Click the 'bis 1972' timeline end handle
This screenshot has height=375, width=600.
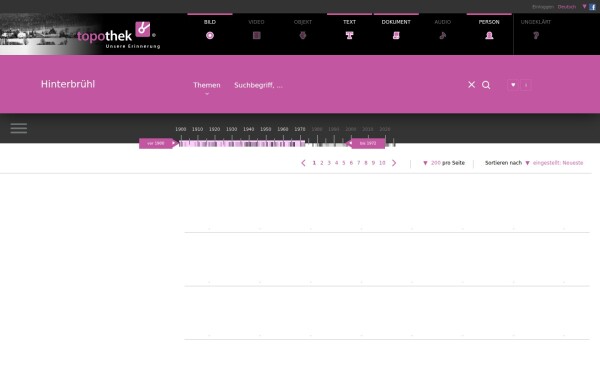(365, 143)
